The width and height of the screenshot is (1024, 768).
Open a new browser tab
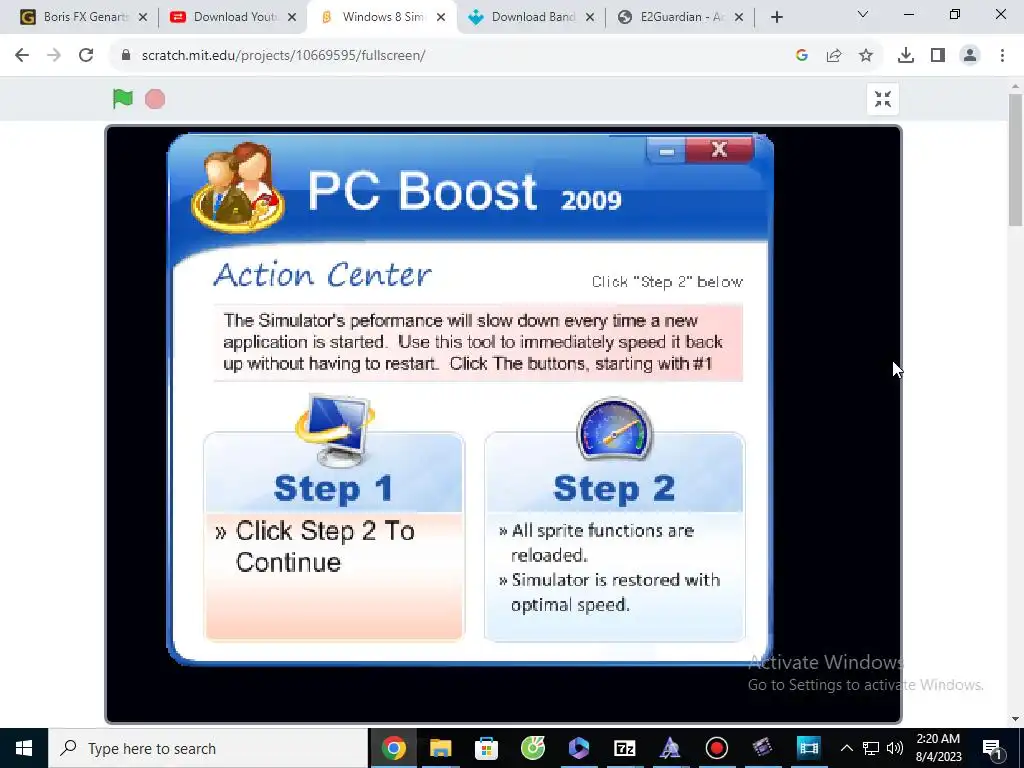[x=776, y=18]
